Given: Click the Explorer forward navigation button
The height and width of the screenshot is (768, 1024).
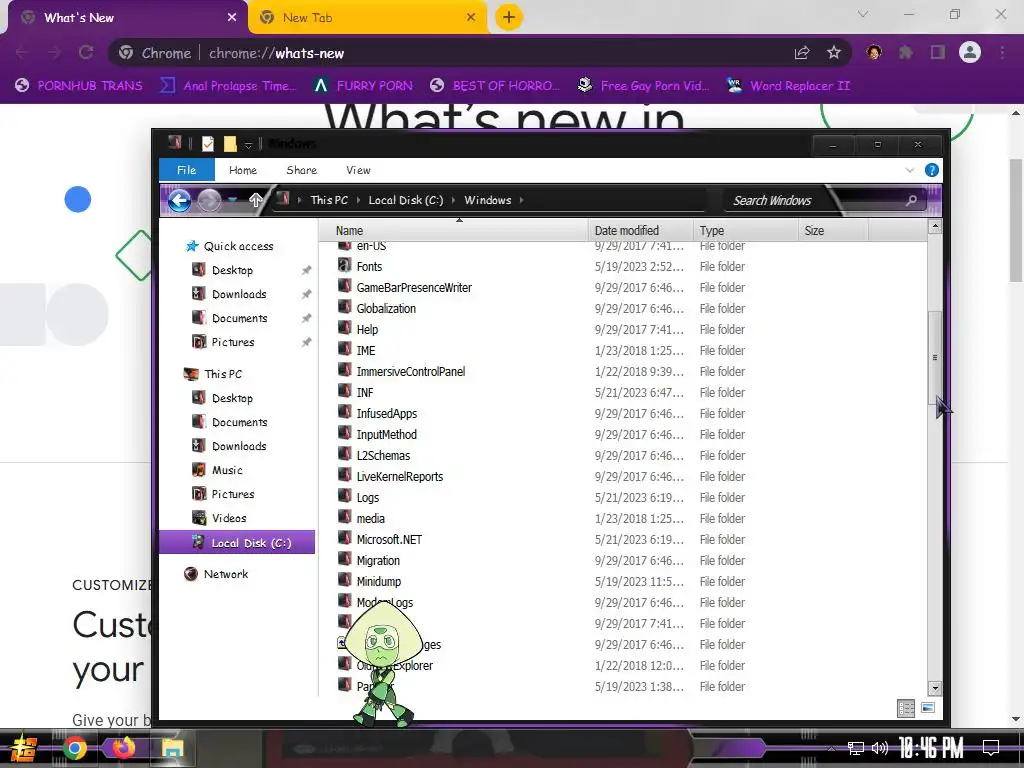Looking at the screenshot, I should coord(210,200).
